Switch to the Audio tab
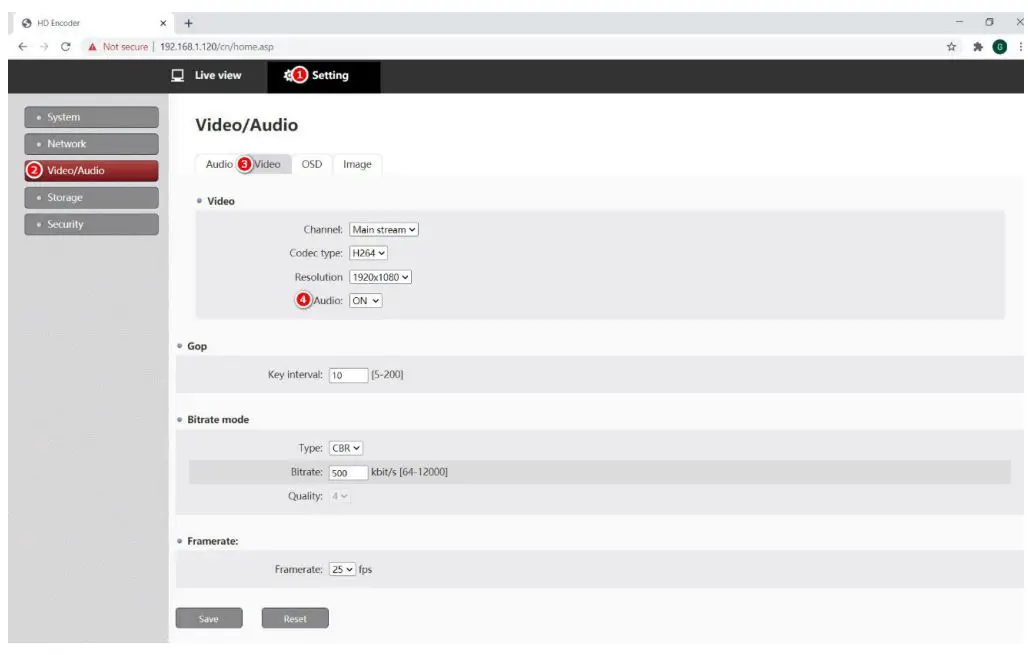 219,164
